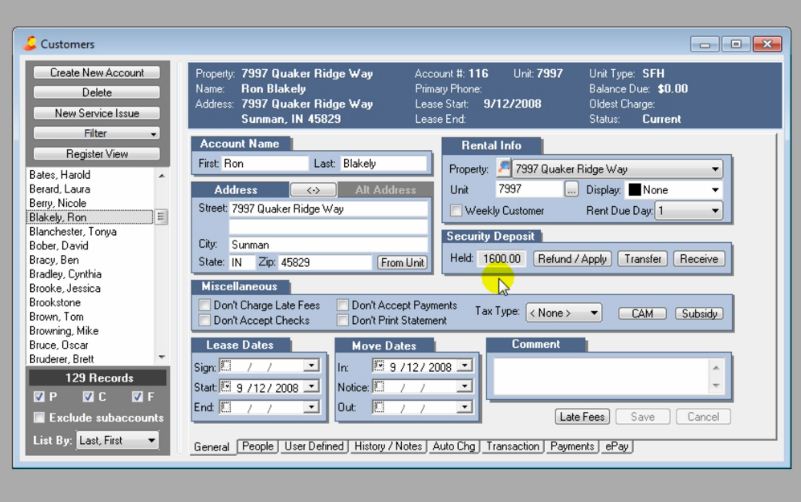Click the First name input field
801x502 pixels.
click(x=265, y=163)
